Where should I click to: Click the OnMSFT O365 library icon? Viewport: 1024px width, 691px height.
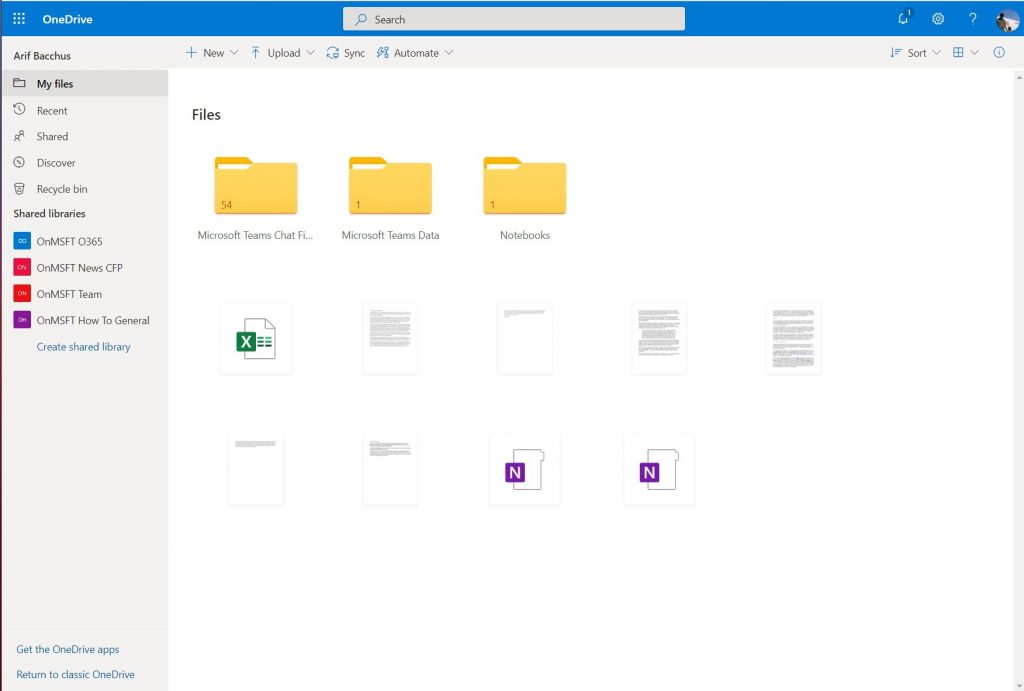(x=22, y=241)
